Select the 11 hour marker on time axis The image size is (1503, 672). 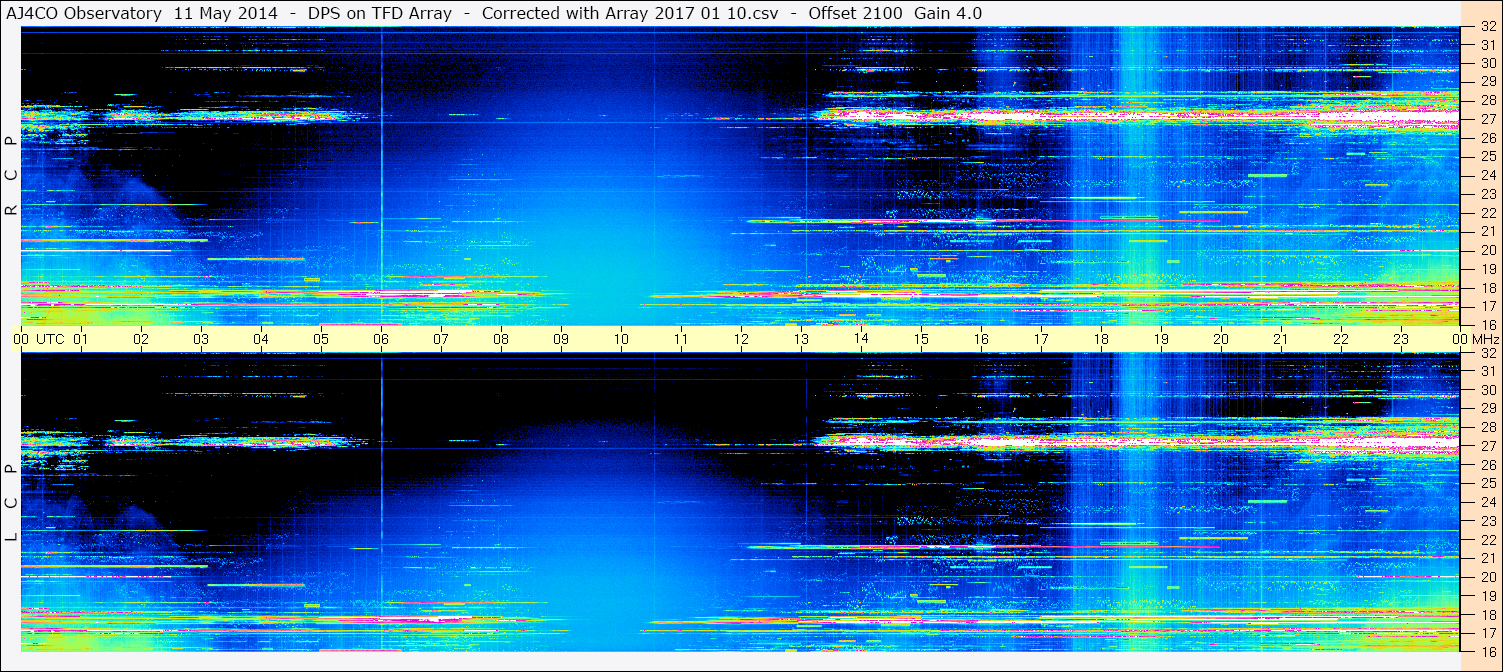[681, 339]
